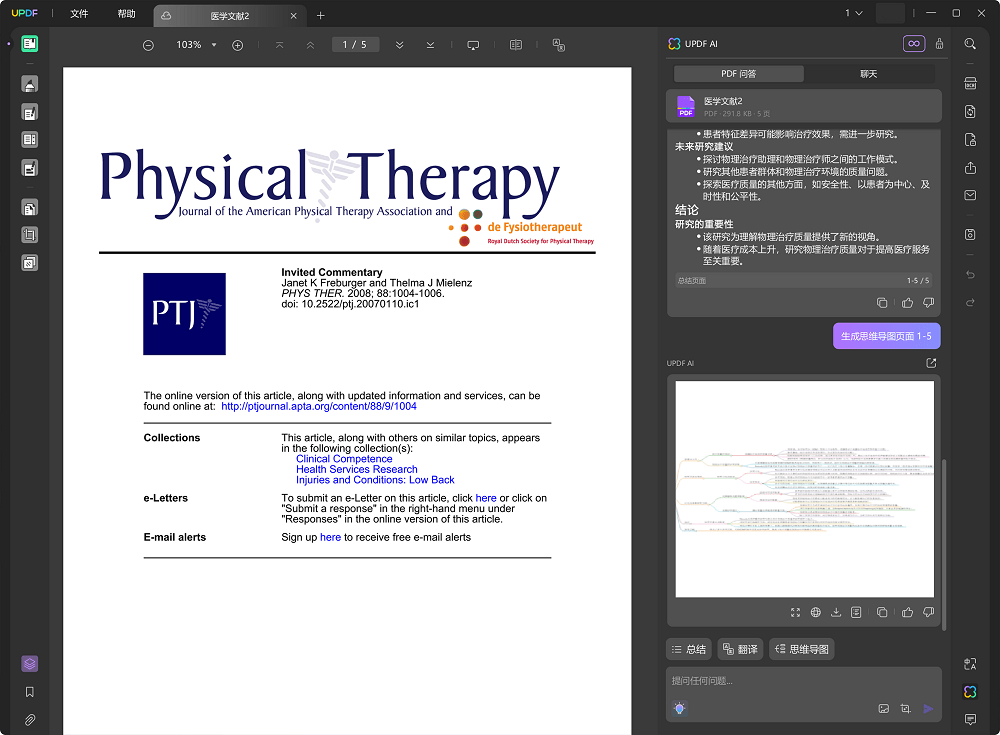1000x735 pixels.
Task: Open the toolbar translate icon
Action: [x=559, y=45]
